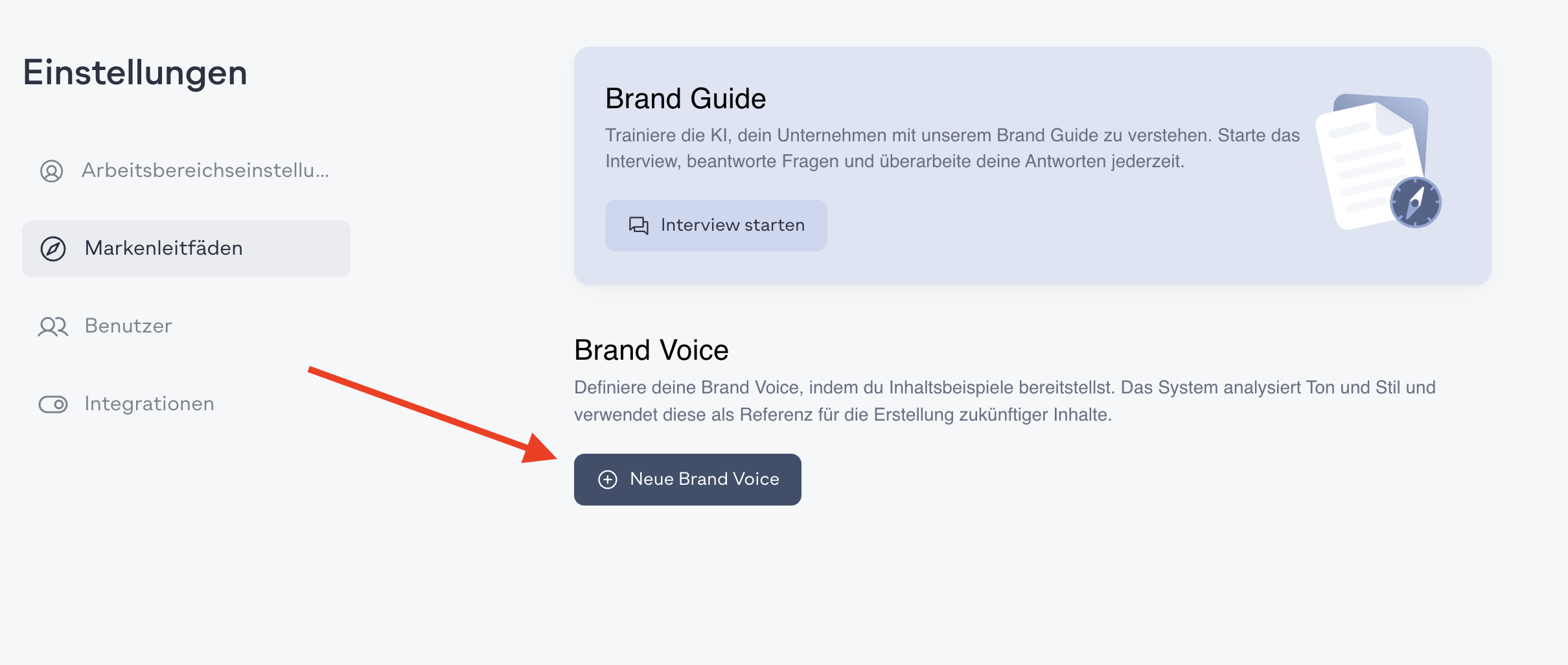
Task: Click the Einstellungen page heading
Action: click(x=135, y=73)
